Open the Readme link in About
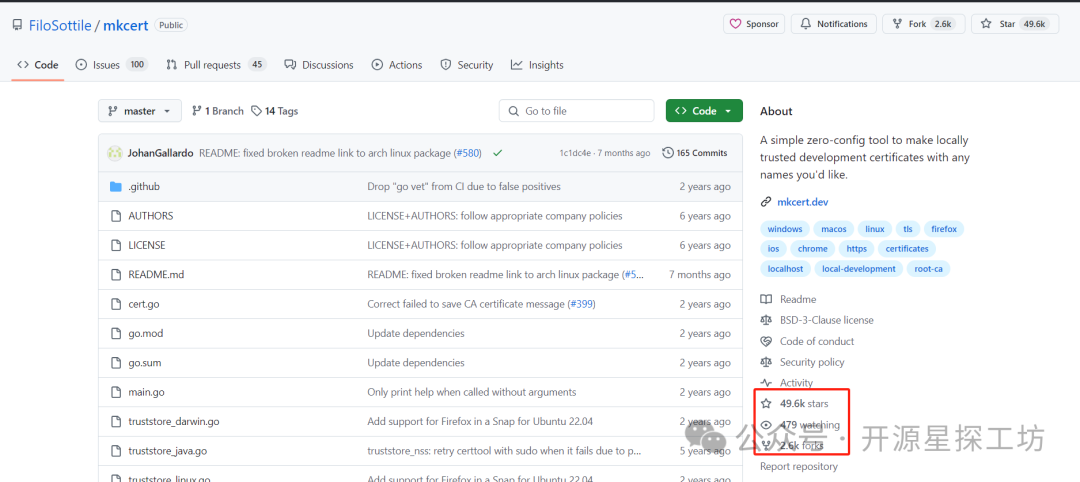 coord(798,300)
